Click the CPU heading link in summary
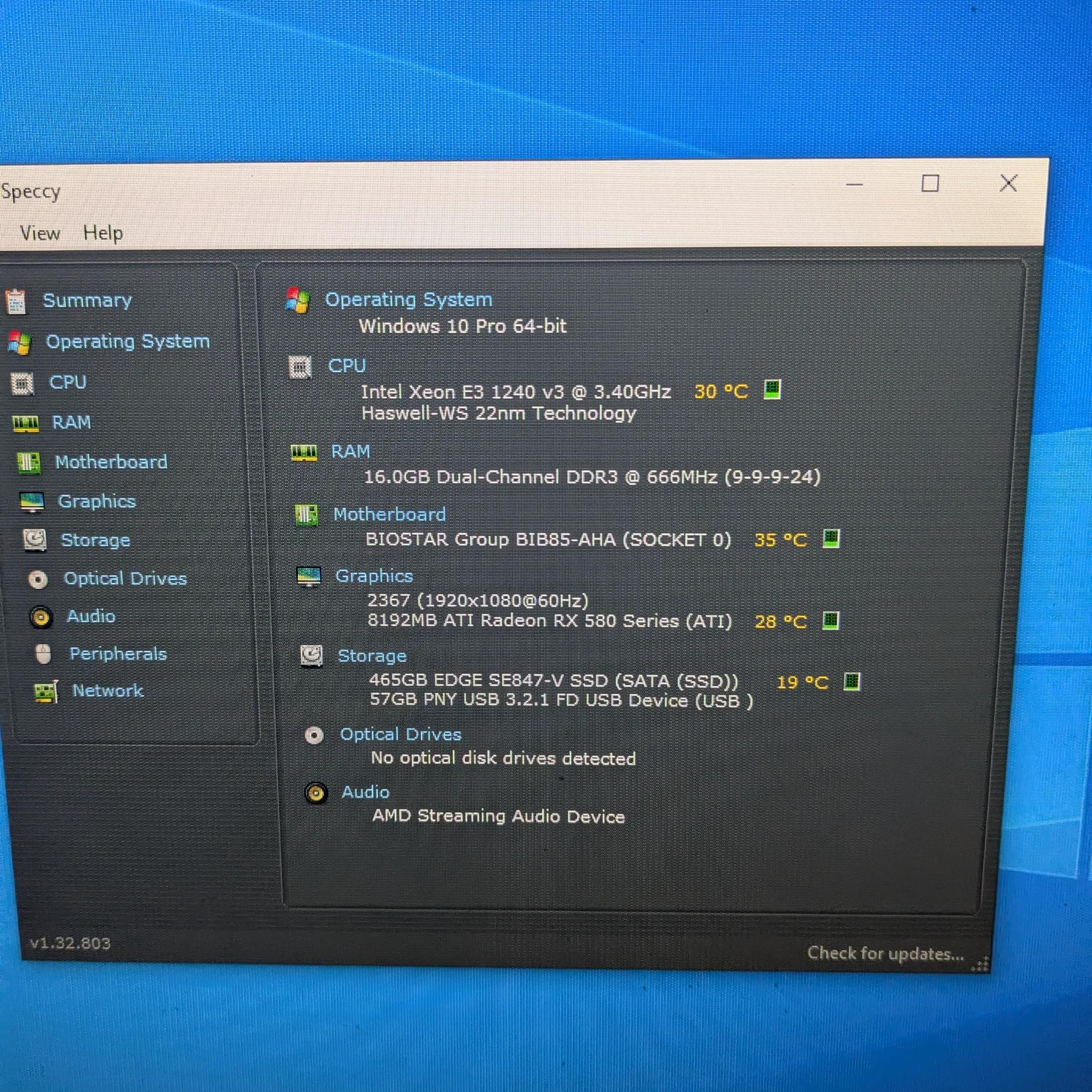 click(x=347, y=366)
